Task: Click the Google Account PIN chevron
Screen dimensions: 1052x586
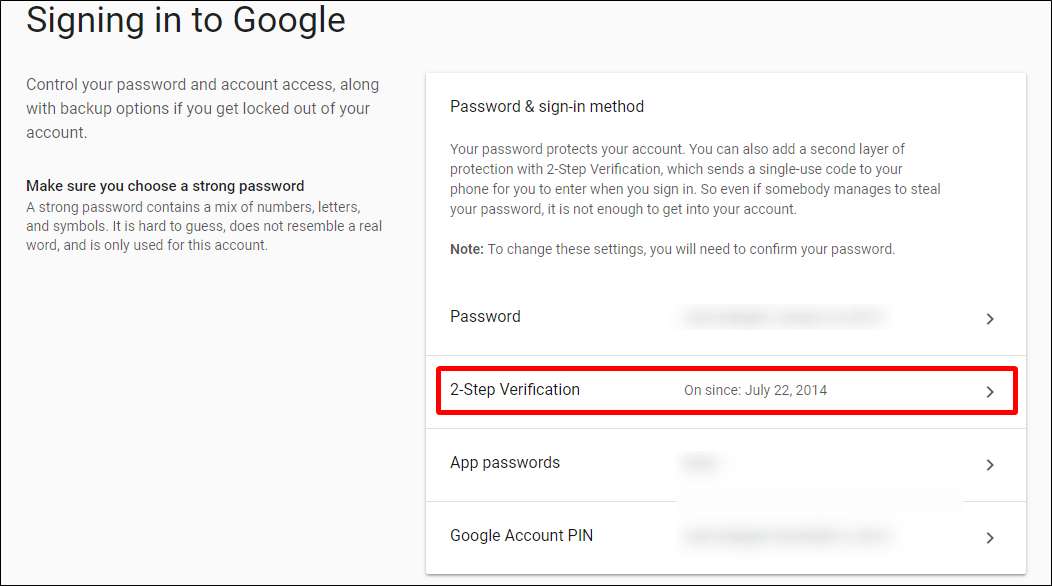Action: [989, 538]
